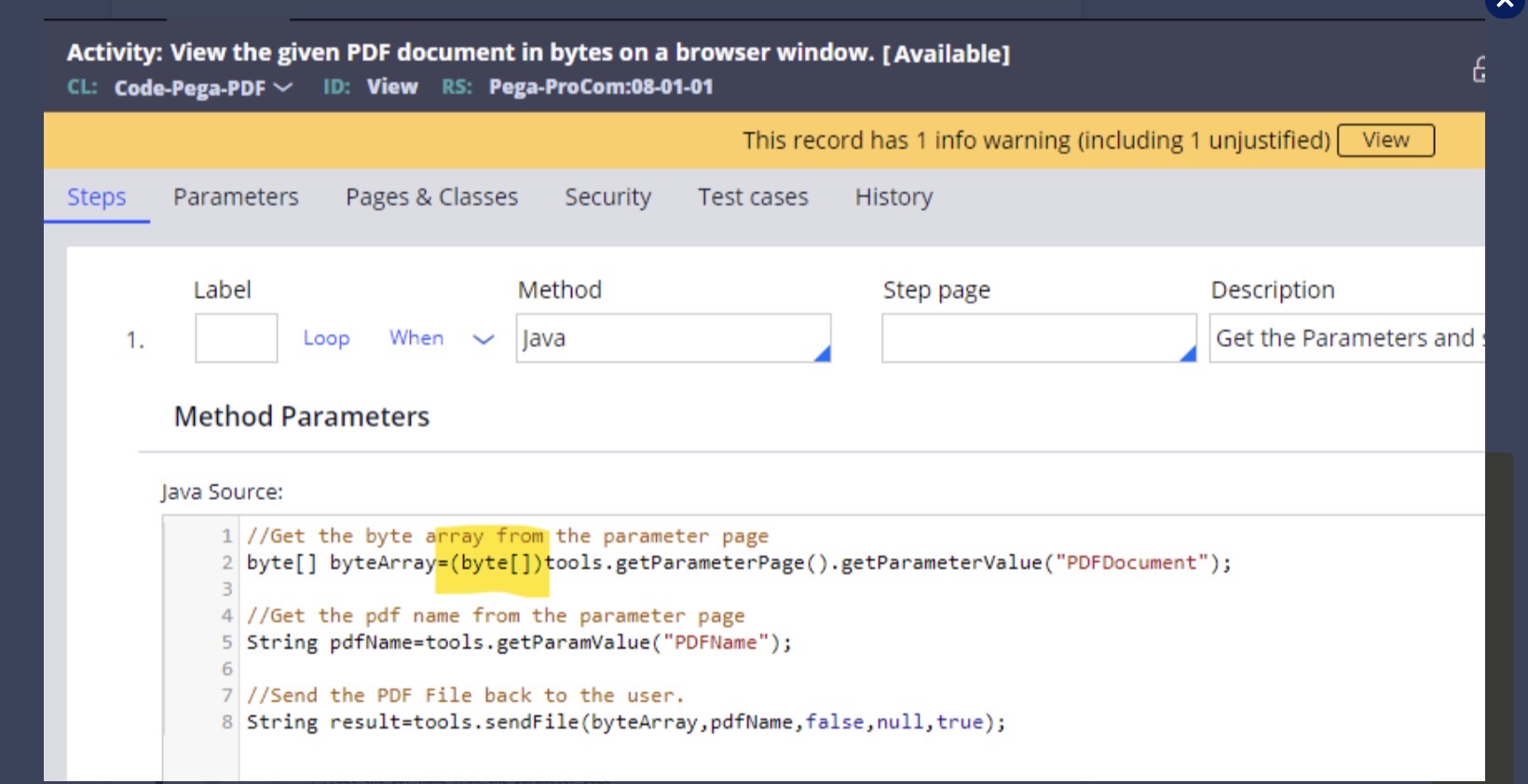Click the Loop link in step 1
Screen dimensions: 1528x784
[326, 338]
